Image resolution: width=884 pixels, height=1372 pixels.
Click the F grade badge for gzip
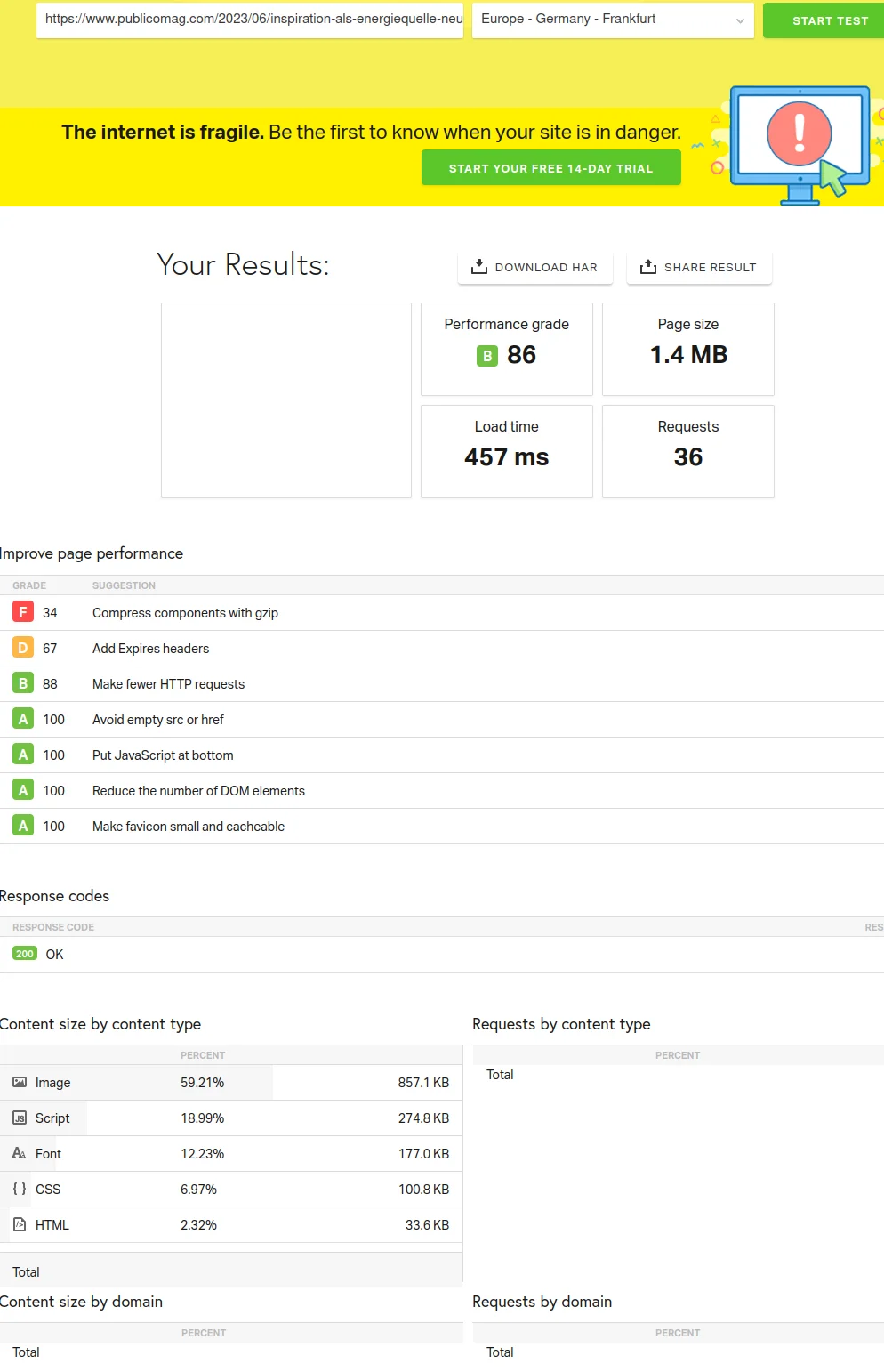pyautogui.click(x=23, y=612)
